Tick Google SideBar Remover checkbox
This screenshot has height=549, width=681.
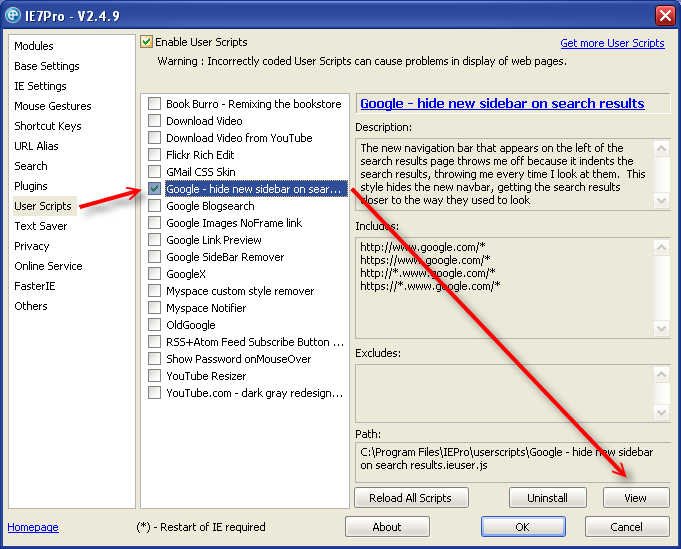click(154, 257)
